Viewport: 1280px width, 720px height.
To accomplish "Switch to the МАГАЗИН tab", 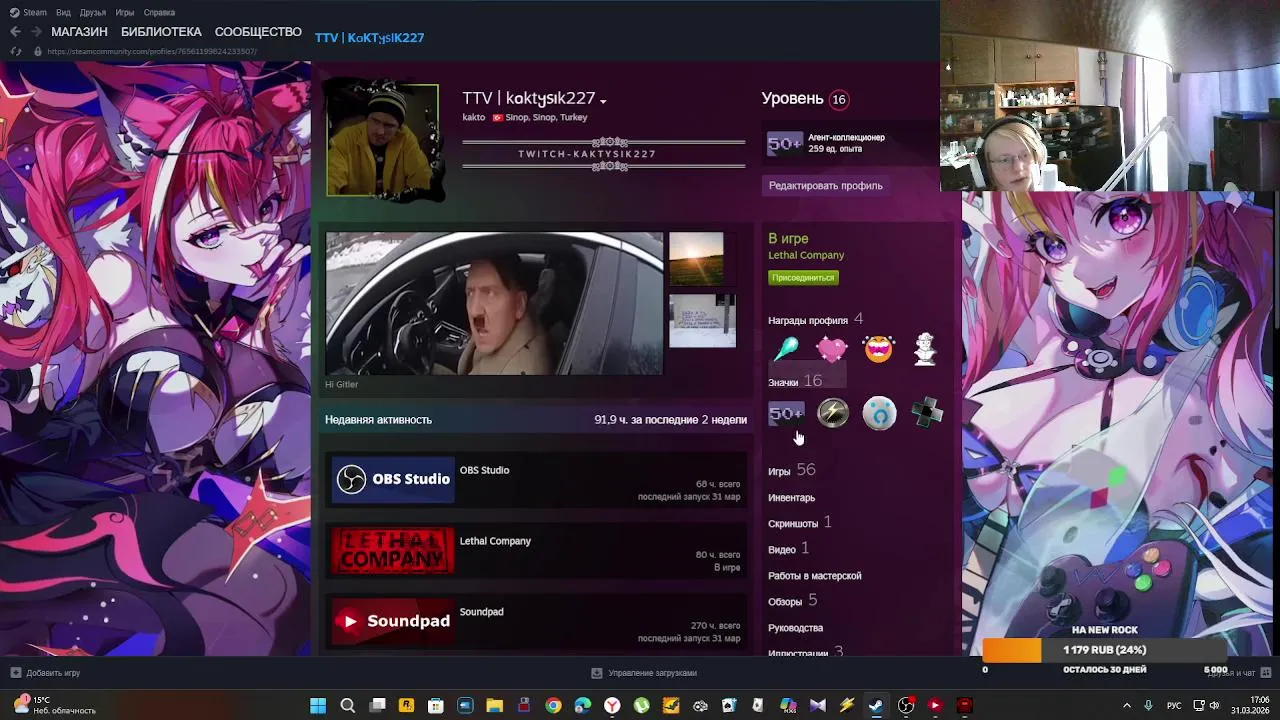I will click(79, 32).
